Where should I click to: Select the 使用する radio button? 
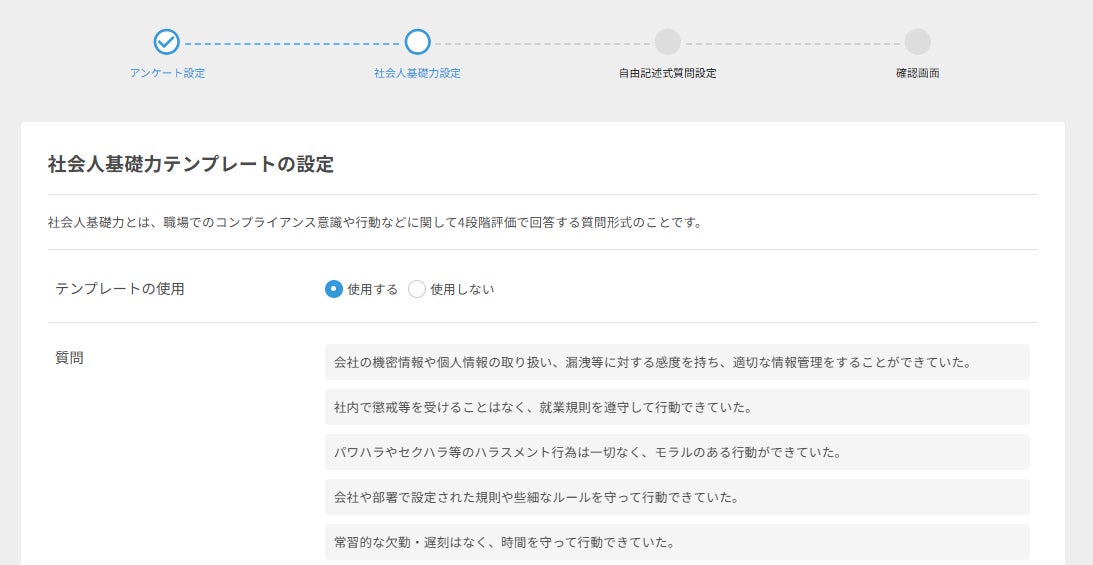[x=334, y=289]
